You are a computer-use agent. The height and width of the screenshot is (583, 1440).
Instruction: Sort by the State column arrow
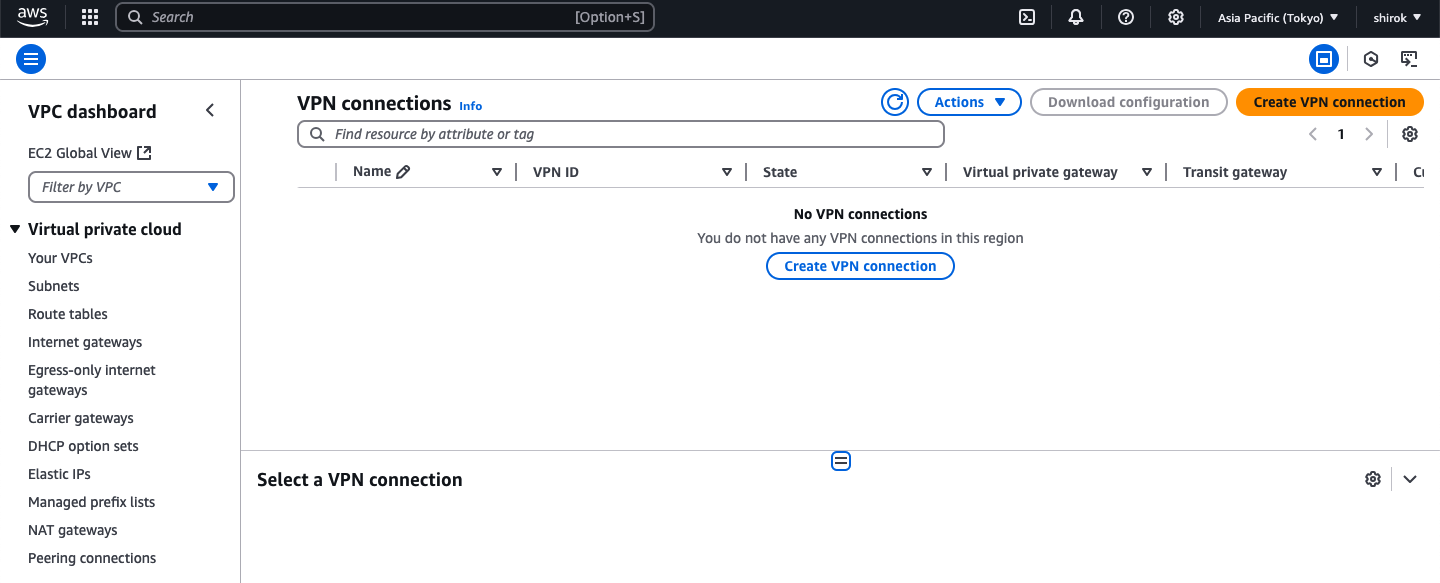(927, 172)
